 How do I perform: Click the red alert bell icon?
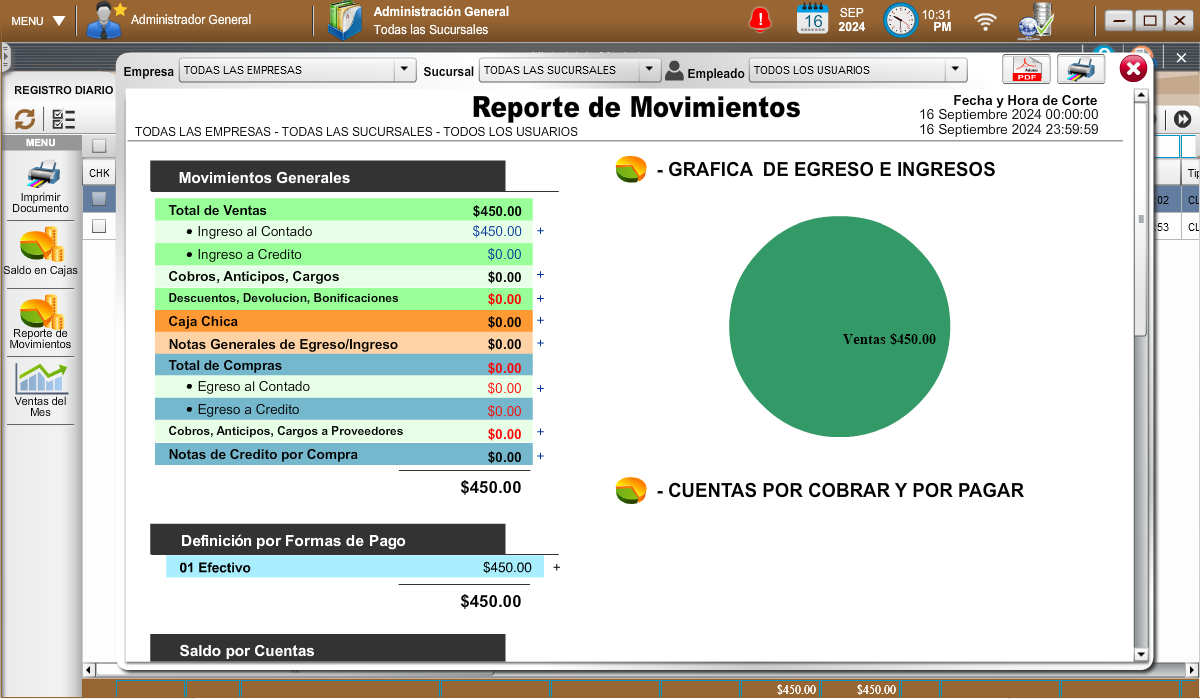tap(761, 19)
